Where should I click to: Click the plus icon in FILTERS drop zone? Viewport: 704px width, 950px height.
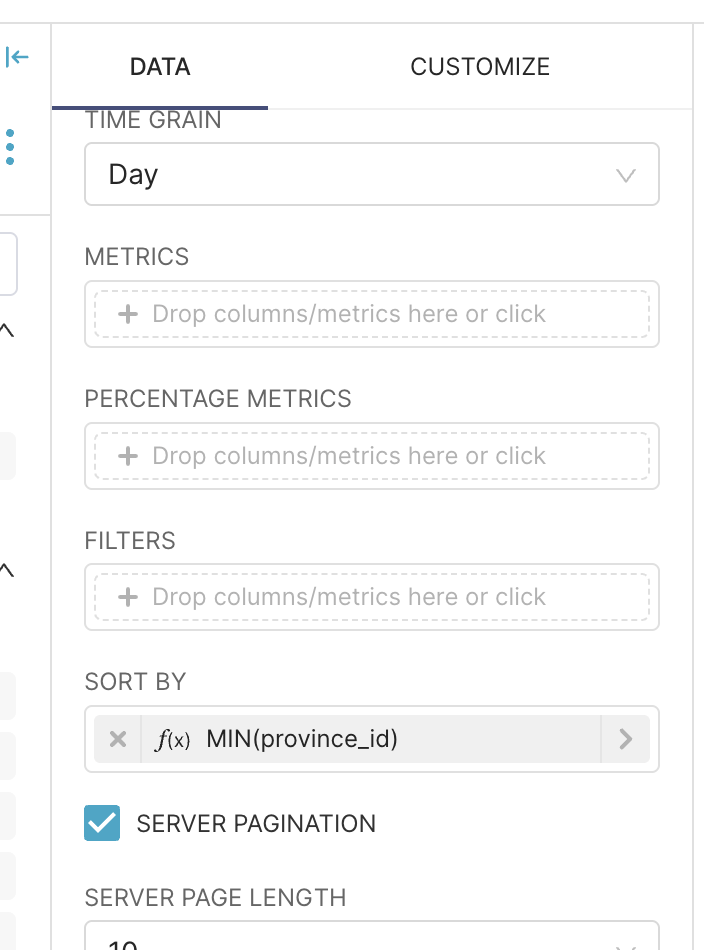pyautogui.click(x=128, y=597)
